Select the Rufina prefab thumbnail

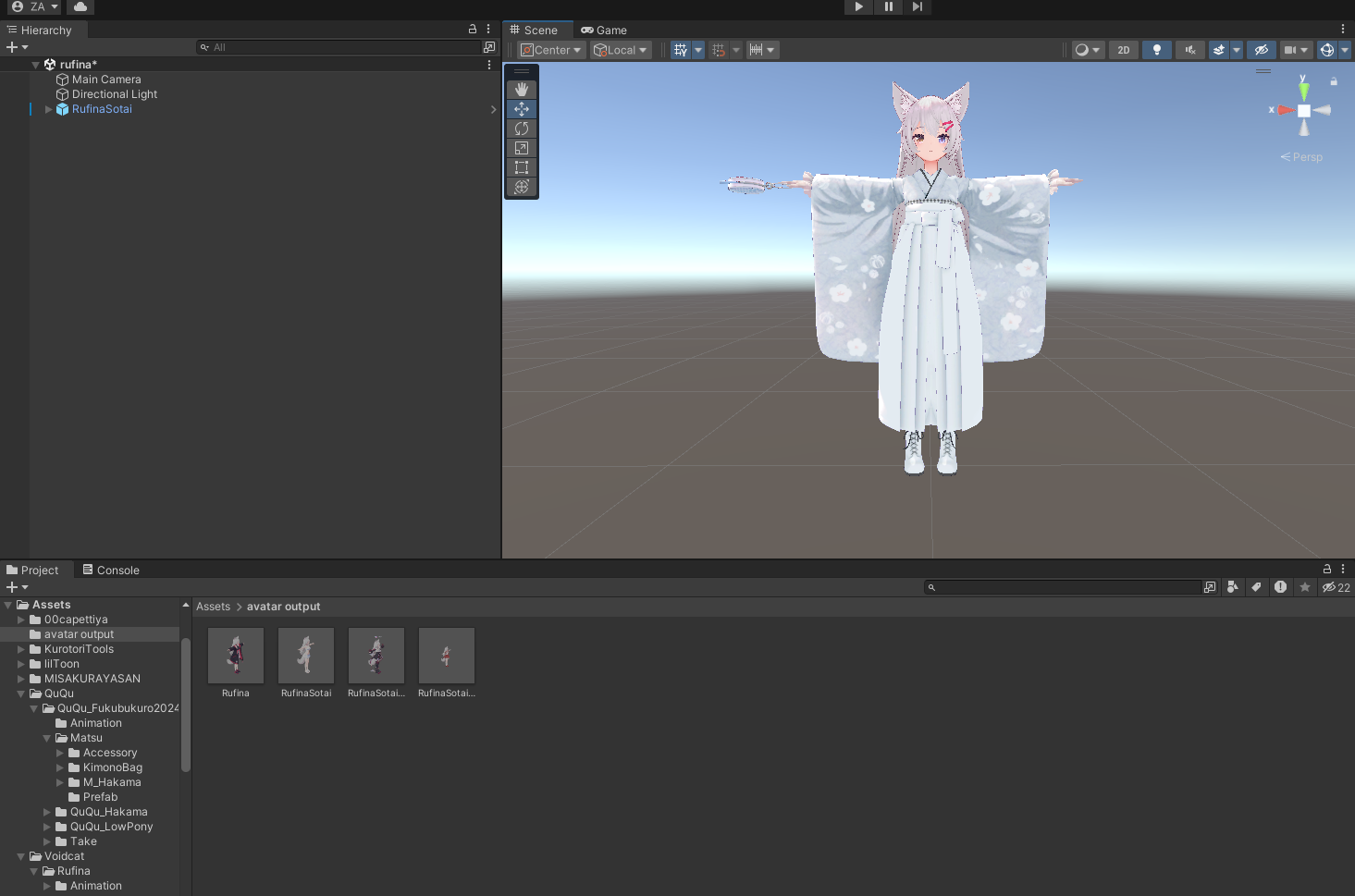pos(236,656)
